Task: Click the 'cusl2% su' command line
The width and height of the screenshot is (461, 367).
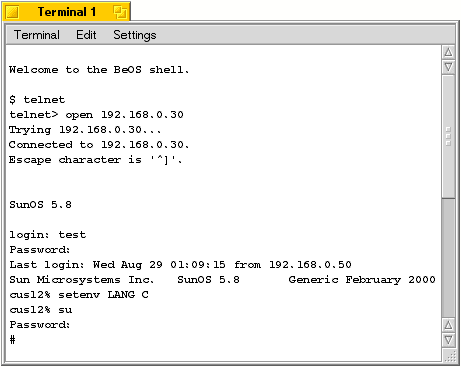Action: point(41,310)
